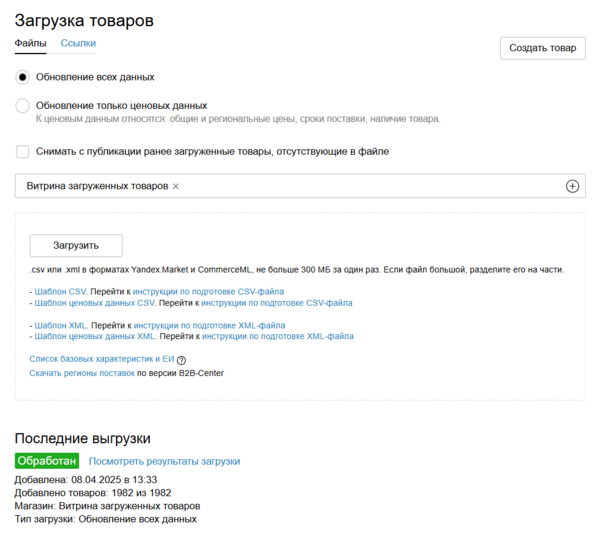Switch to the Ссылки tab
Screen dimensions: 600x539
(78, 43)
